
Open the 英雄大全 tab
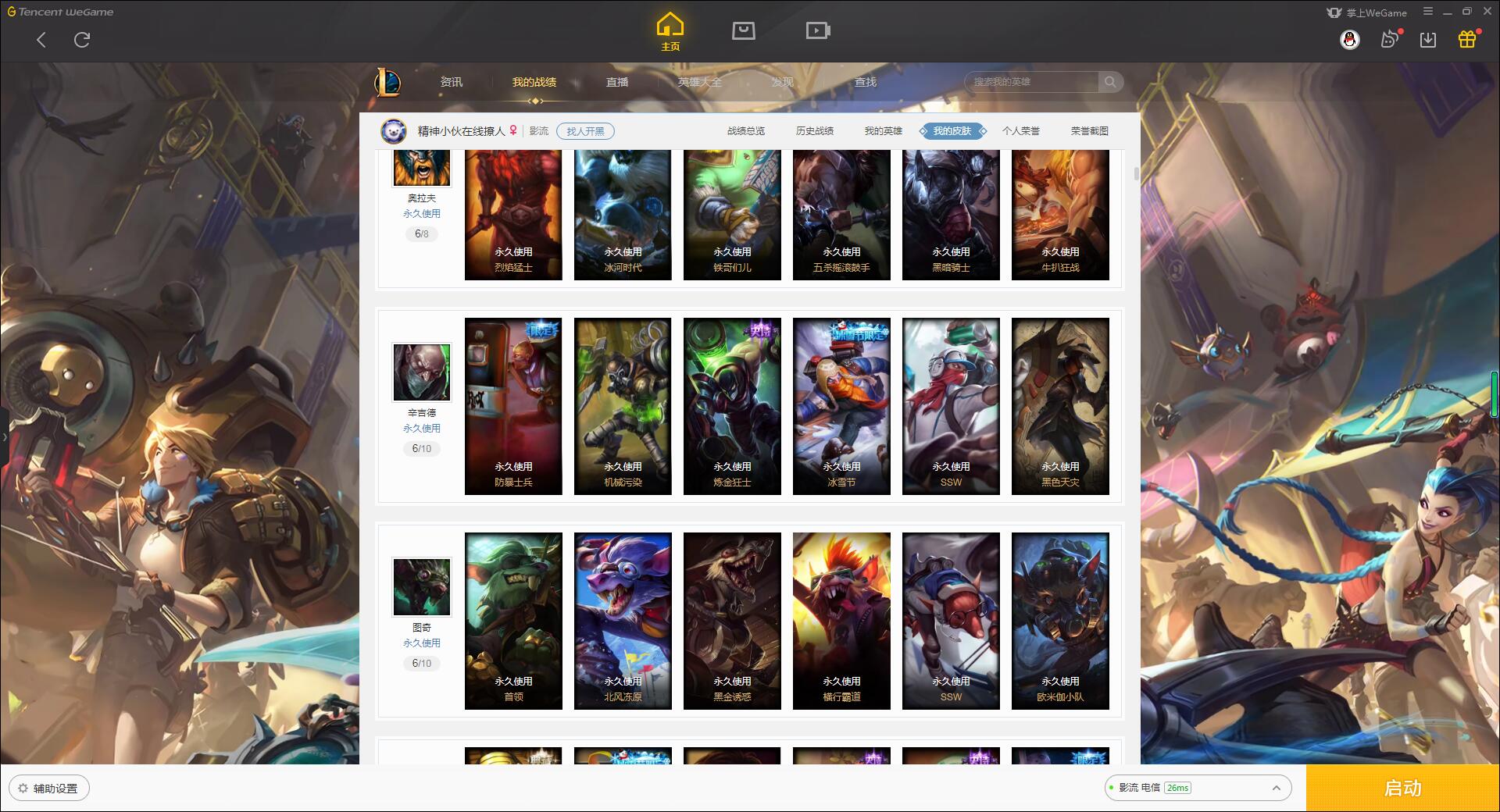point(700,82)
